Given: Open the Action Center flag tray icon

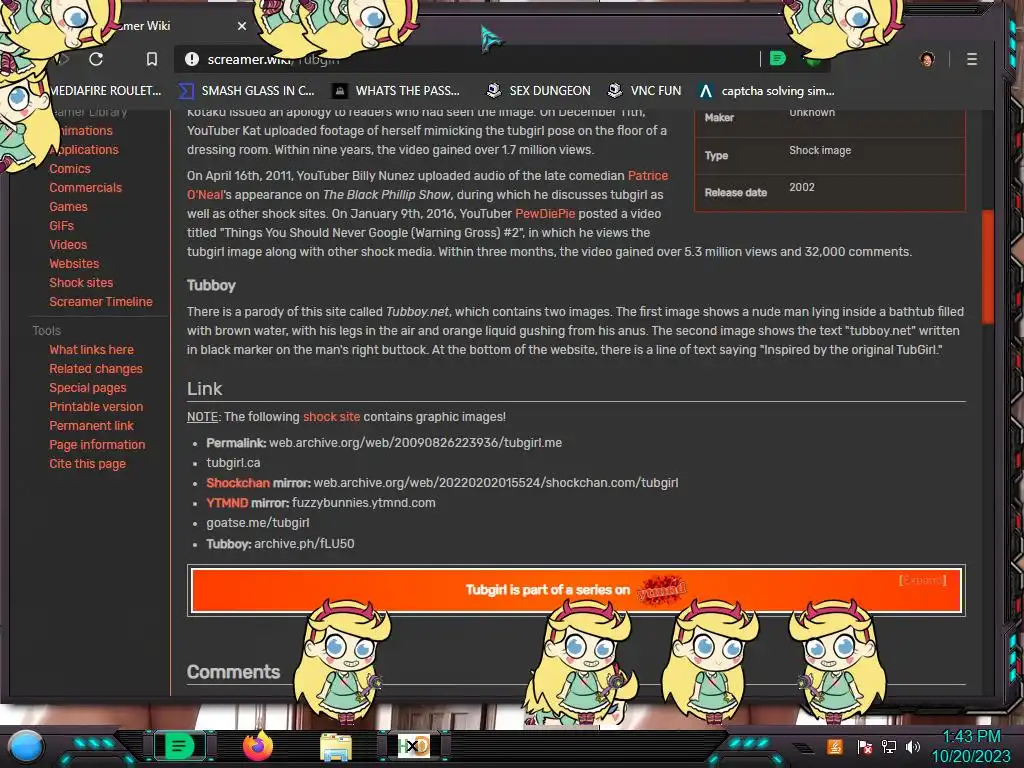Looking at the screenshot, I should [864, 746].
